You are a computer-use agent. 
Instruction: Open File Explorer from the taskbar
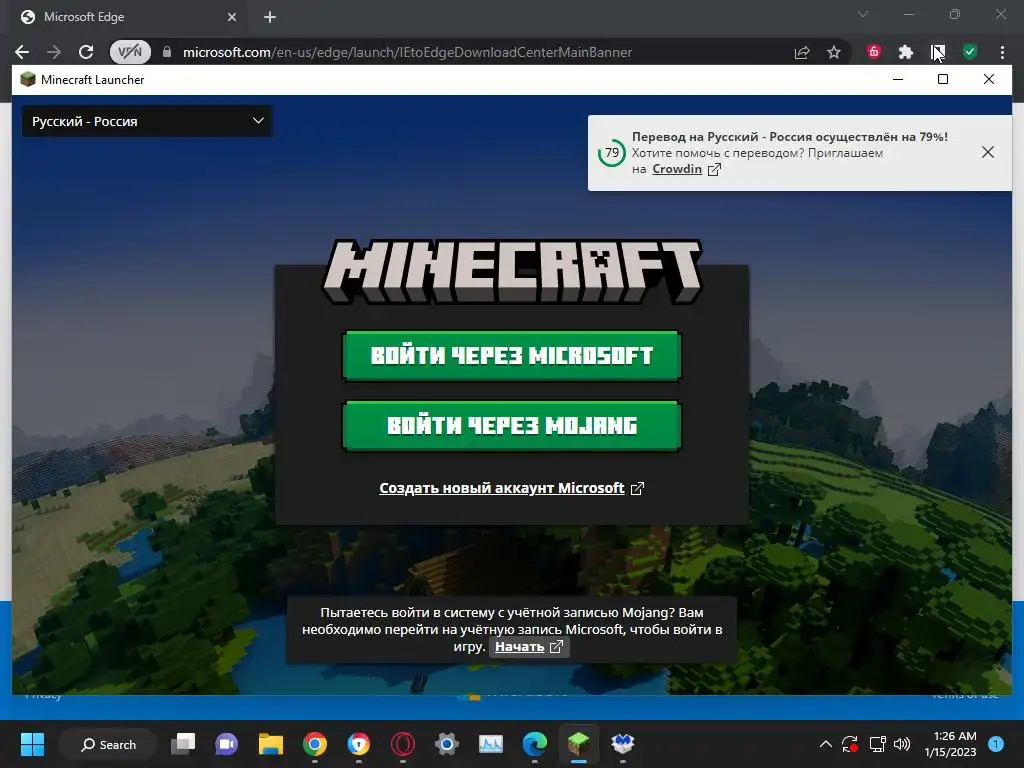270,744
